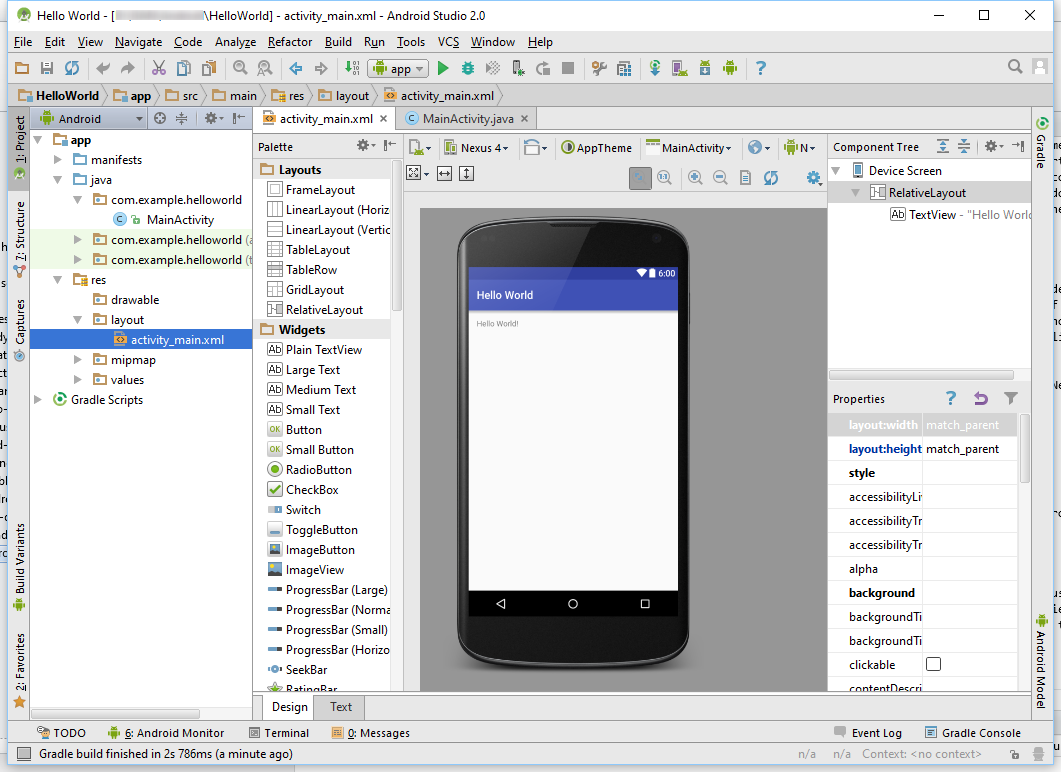Open the Event Log

[x=868, y=733]
